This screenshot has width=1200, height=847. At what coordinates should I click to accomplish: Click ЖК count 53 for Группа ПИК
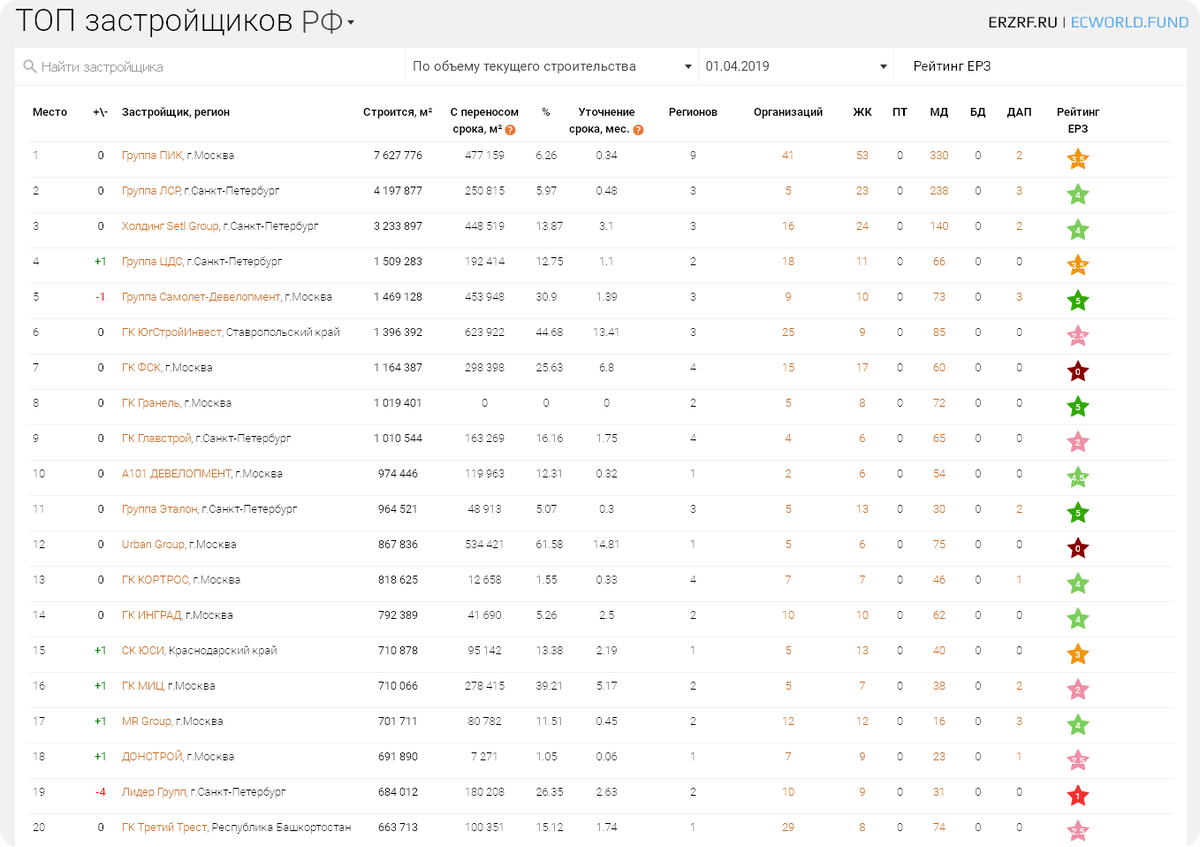[862, 155]
